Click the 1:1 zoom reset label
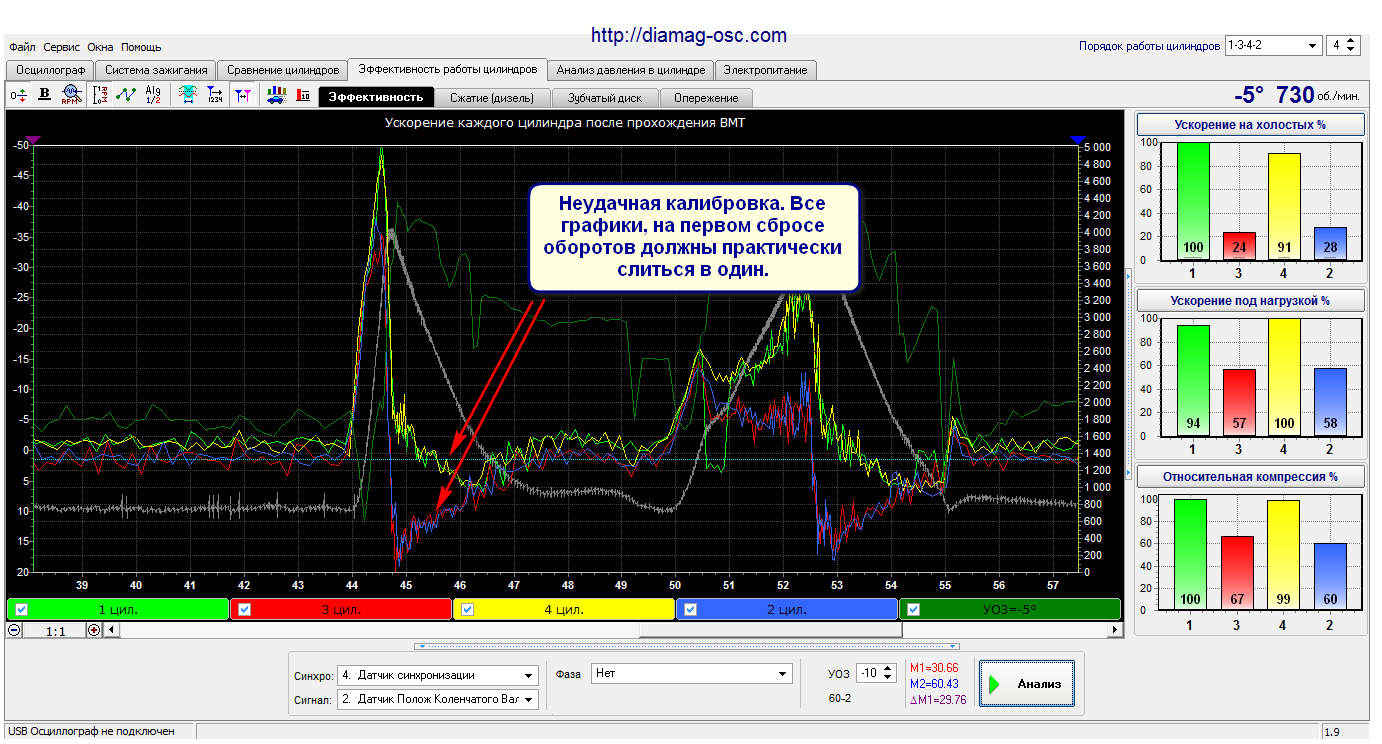The image size is (1382, 744). 55,631
